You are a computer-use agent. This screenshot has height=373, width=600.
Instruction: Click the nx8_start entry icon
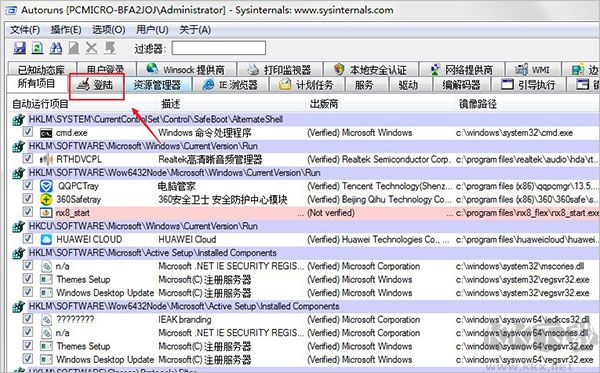click(x=46, y=213)
